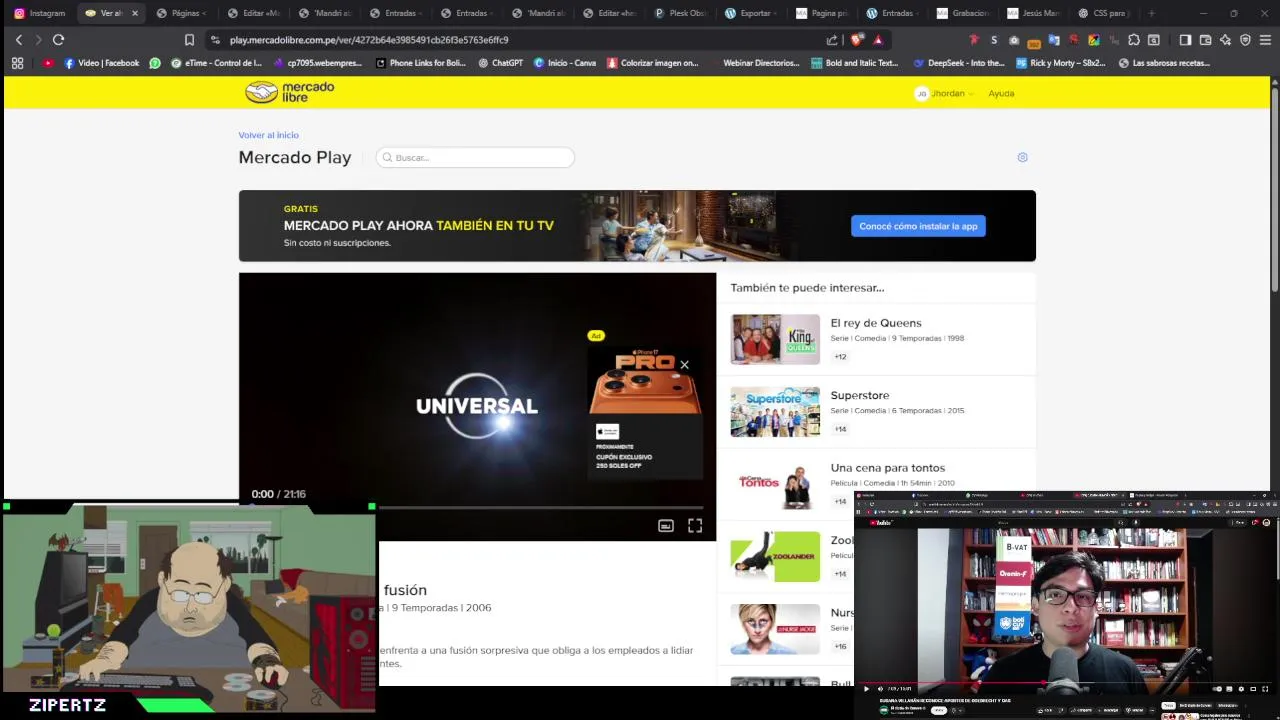Screen dimensions: 1280x720
Task: Click 'Conocé cómo instalar la app' button
Action: click(x=918, y=226)
